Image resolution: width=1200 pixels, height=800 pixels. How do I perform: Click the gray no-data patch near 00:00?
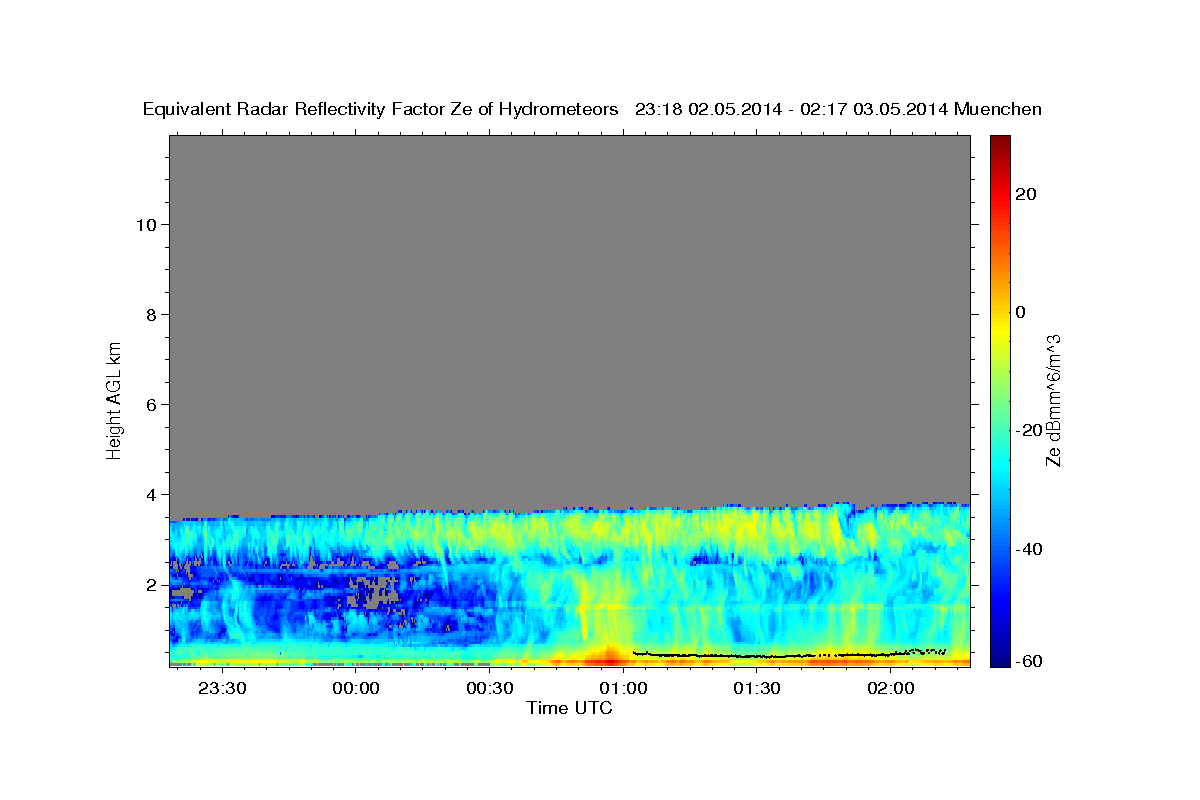(x=372, y=591)
